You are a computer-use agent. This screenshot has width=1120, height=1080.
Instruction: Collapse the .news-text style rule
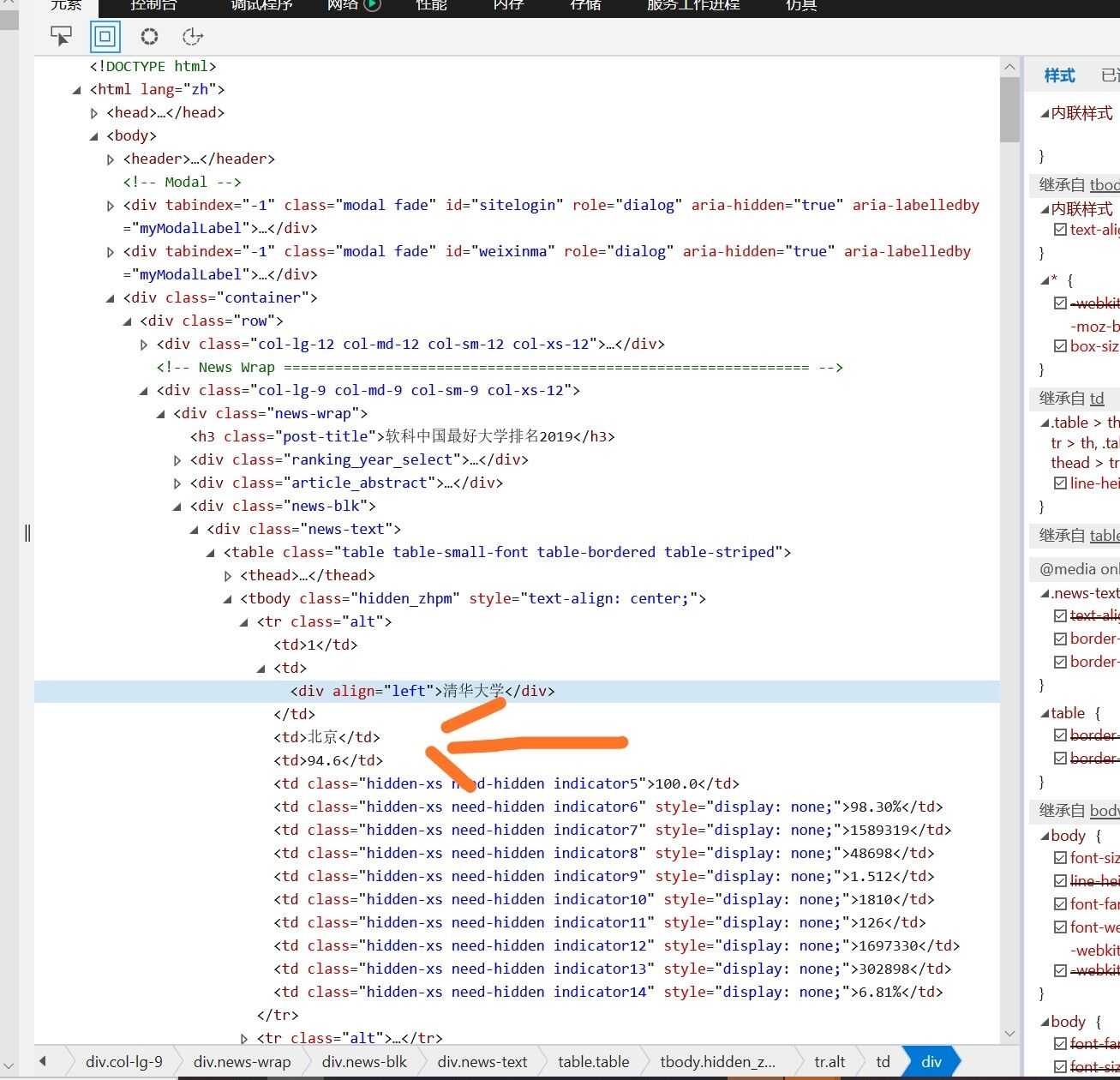click(x=1045, y=593)
